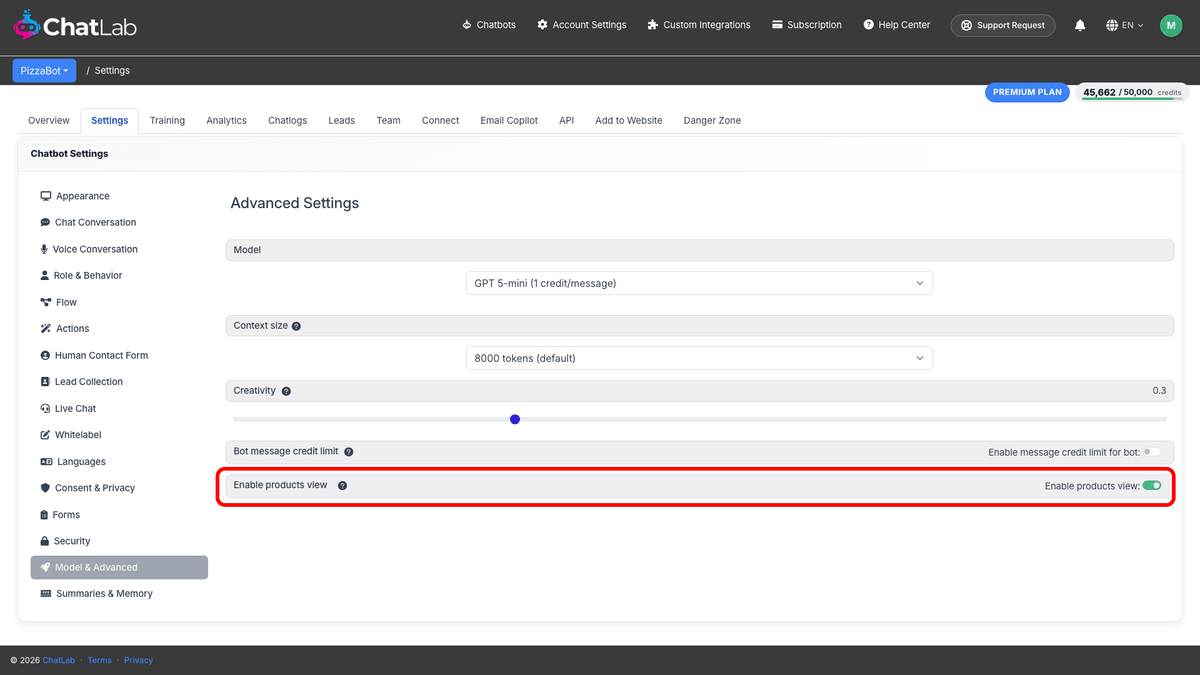Open Help Center in top navigation

click(897, 25)
